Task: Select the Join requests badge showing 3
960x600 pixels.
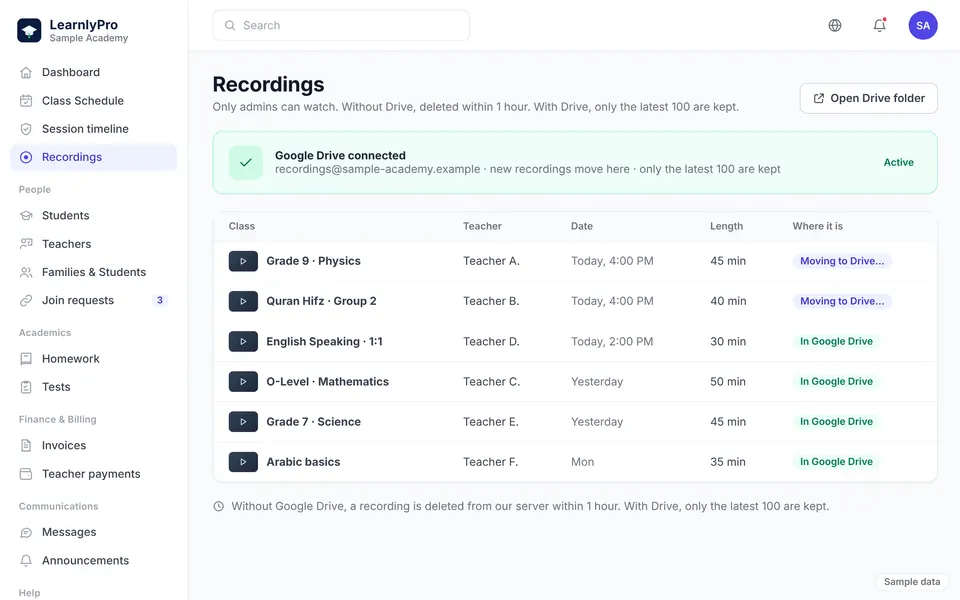Action: [x=160, y=300]
